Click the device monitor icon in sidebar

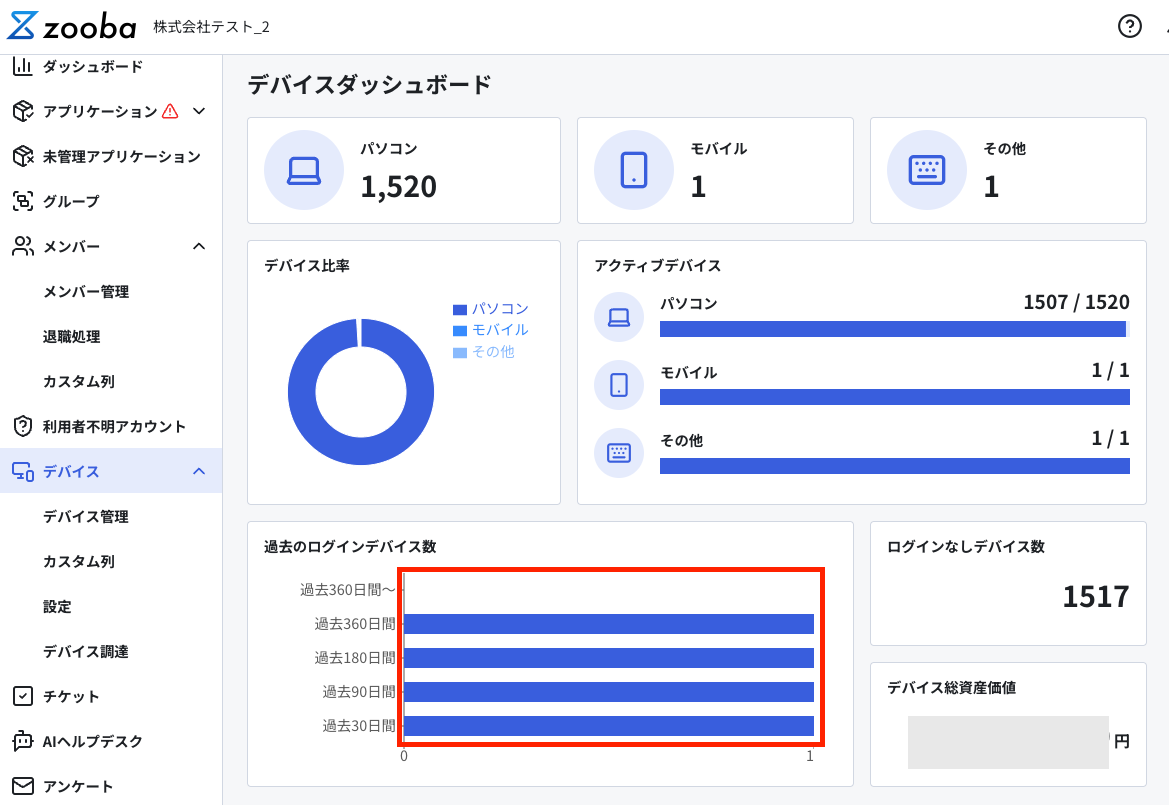(x=22, y=471)
